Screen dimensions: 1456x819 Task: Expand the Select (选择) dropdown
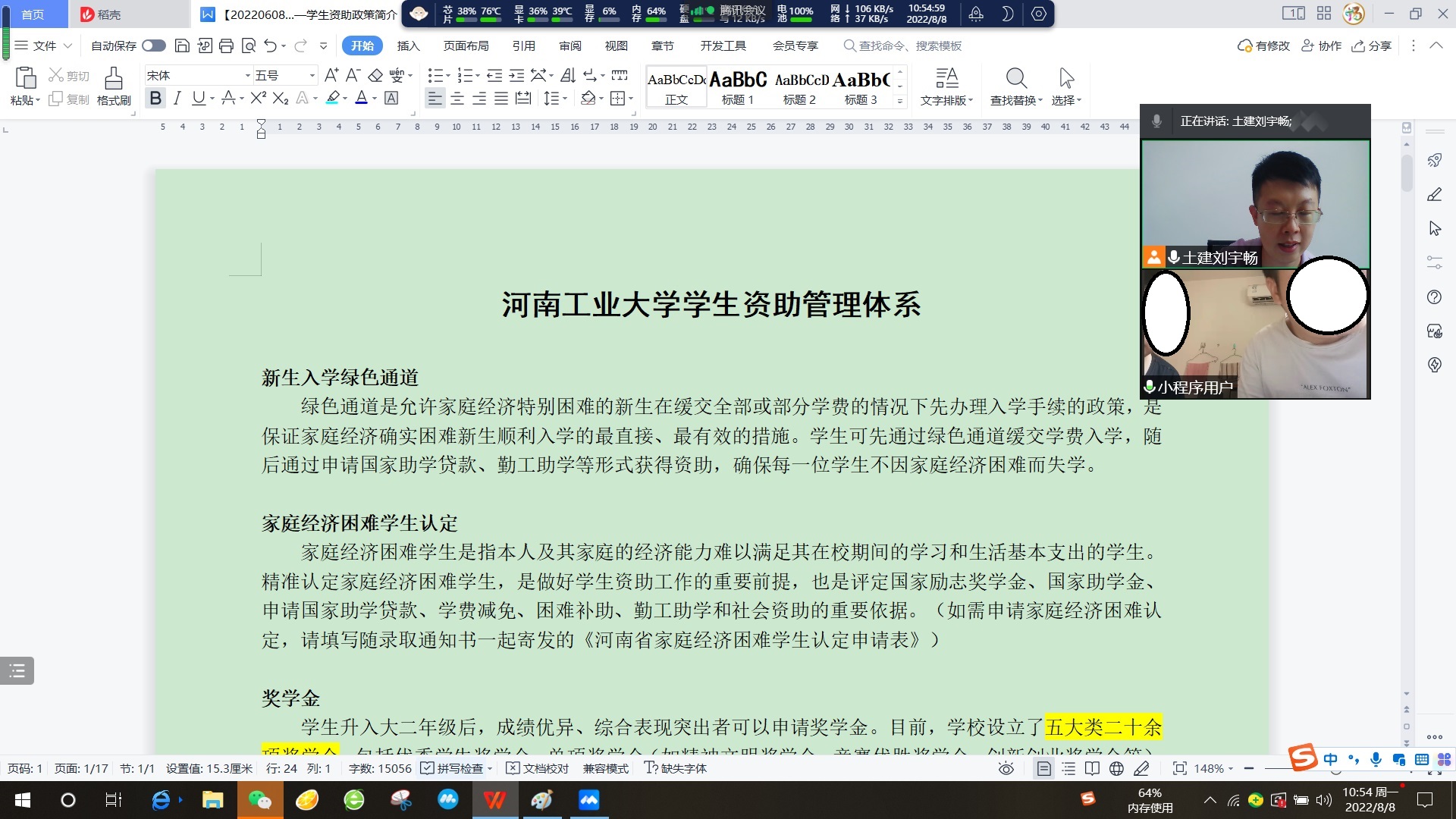click(1079, 100)
